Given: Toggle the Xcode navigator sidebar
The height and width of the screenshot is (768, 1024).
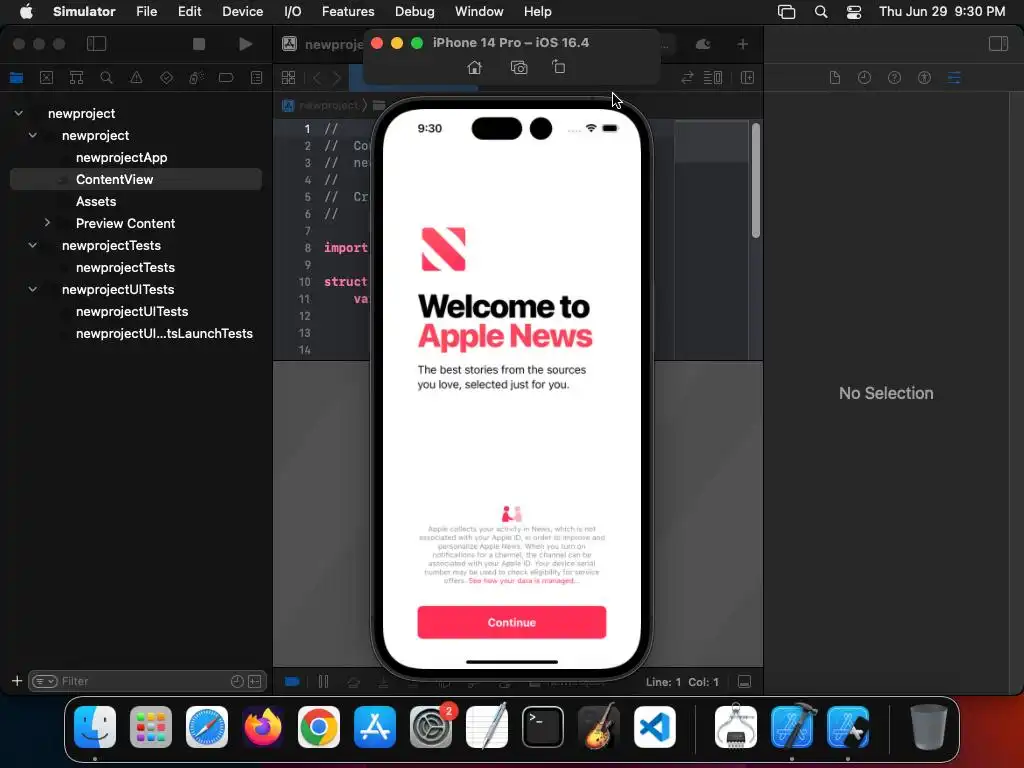Looking at the screenshot, I should click(x=97, y=44).
